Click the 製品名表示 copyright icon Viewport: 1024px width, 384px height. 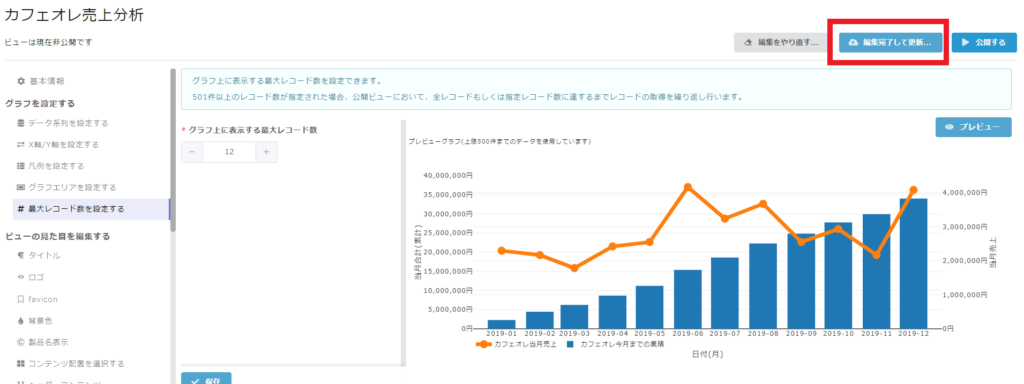tap(21, 342)
